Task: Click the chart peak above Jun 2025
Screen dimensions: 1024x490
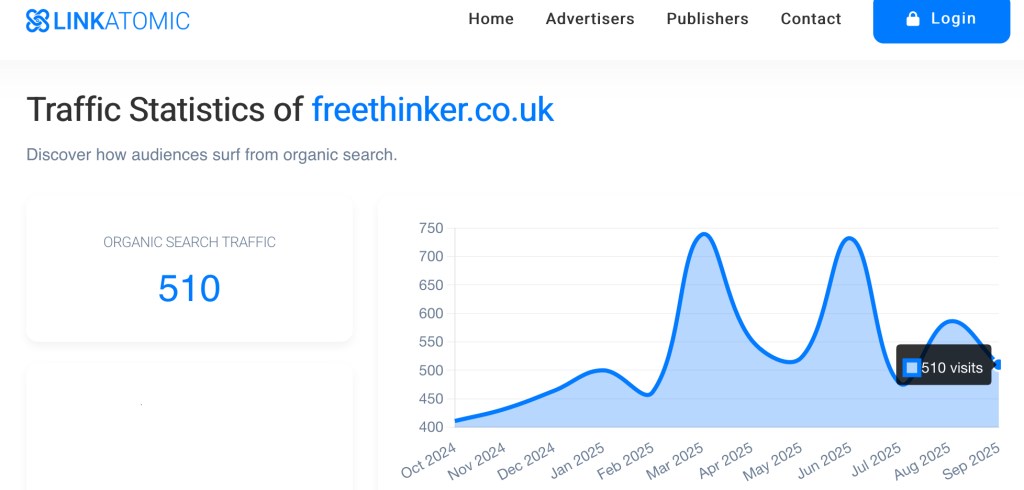Action: [850, 239]
